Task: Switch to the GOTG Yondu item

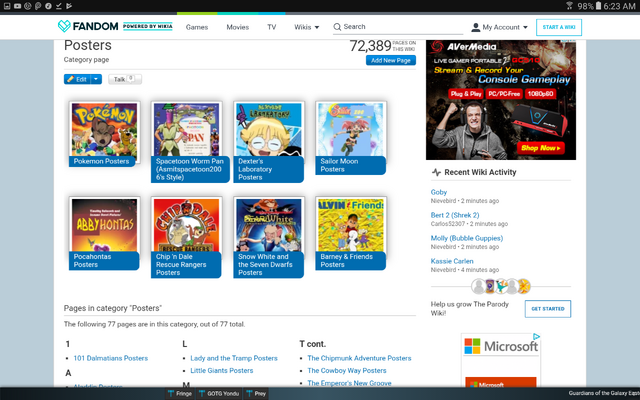Action: coord(219,393)
